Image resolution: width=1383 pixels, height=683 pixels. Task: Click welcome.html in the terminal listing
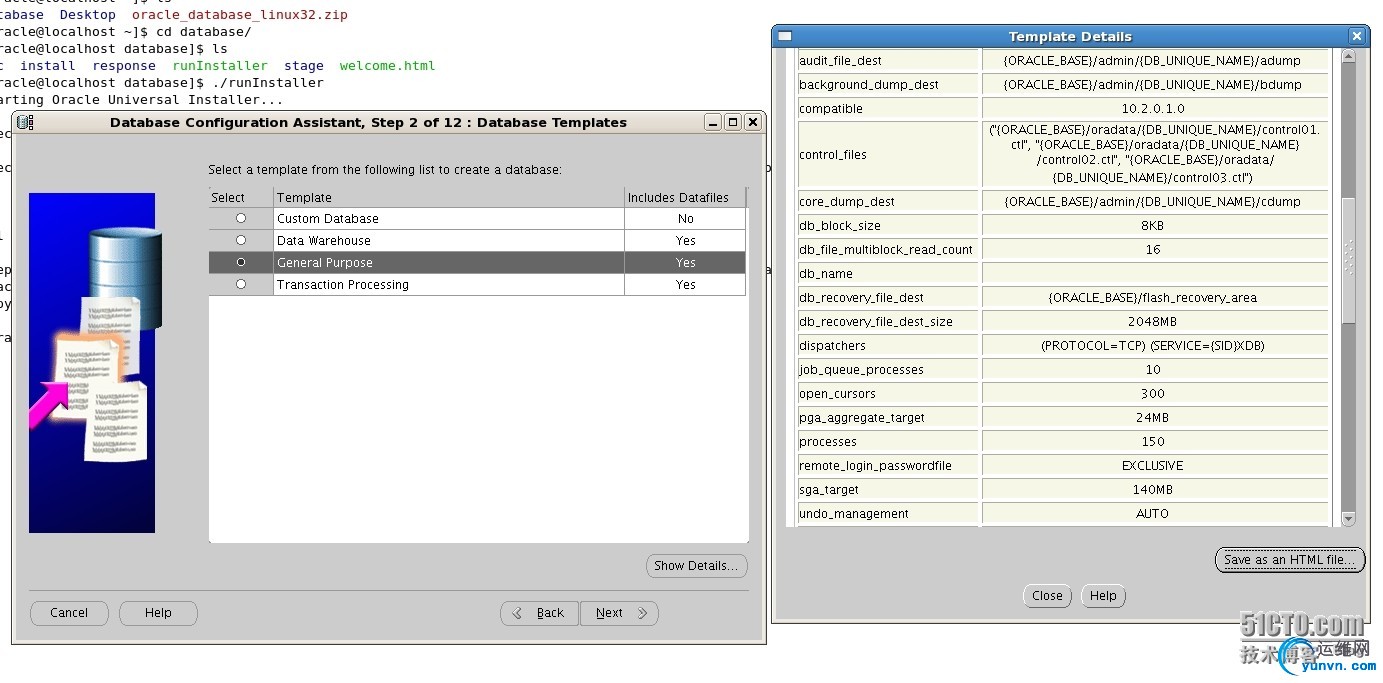(x=387, y=66)
